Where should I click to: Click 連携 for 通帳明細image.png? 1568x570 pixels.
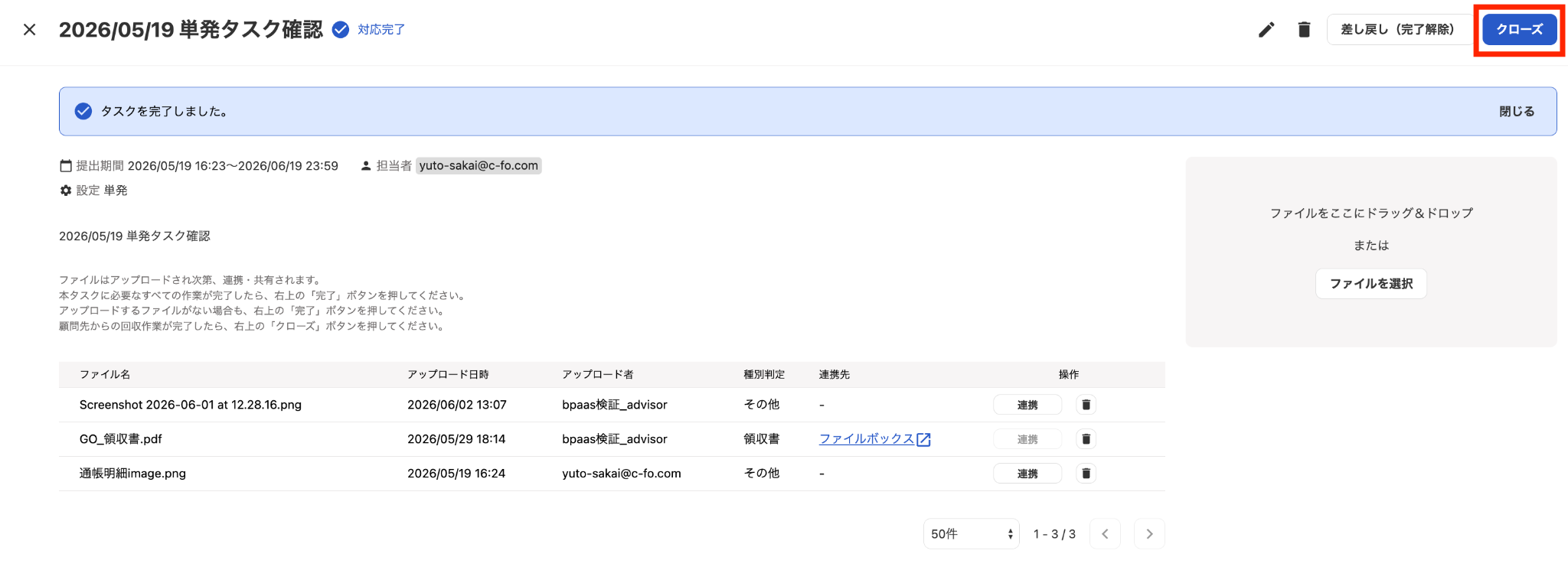(1027, 474)
